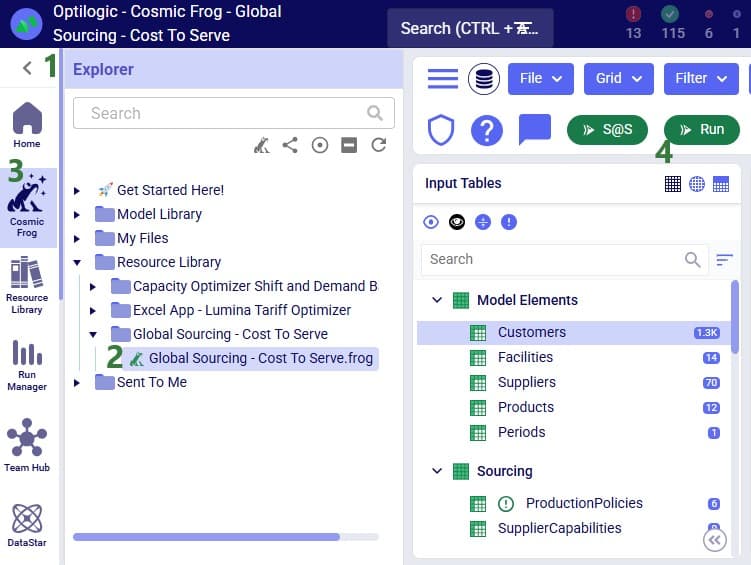Click the globe icon in Input Tables
751x565 pixels.
click(697, 184)
